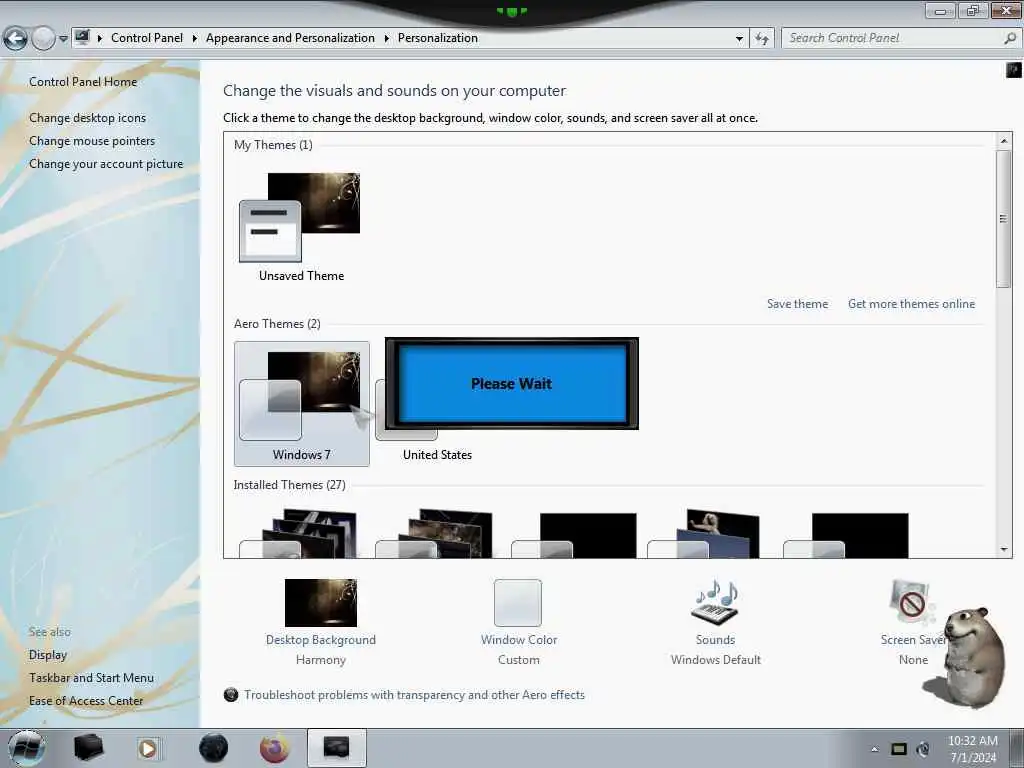Open the address bar history dropdown
This screenshot has width=1024, height=768.
point(739,39)
